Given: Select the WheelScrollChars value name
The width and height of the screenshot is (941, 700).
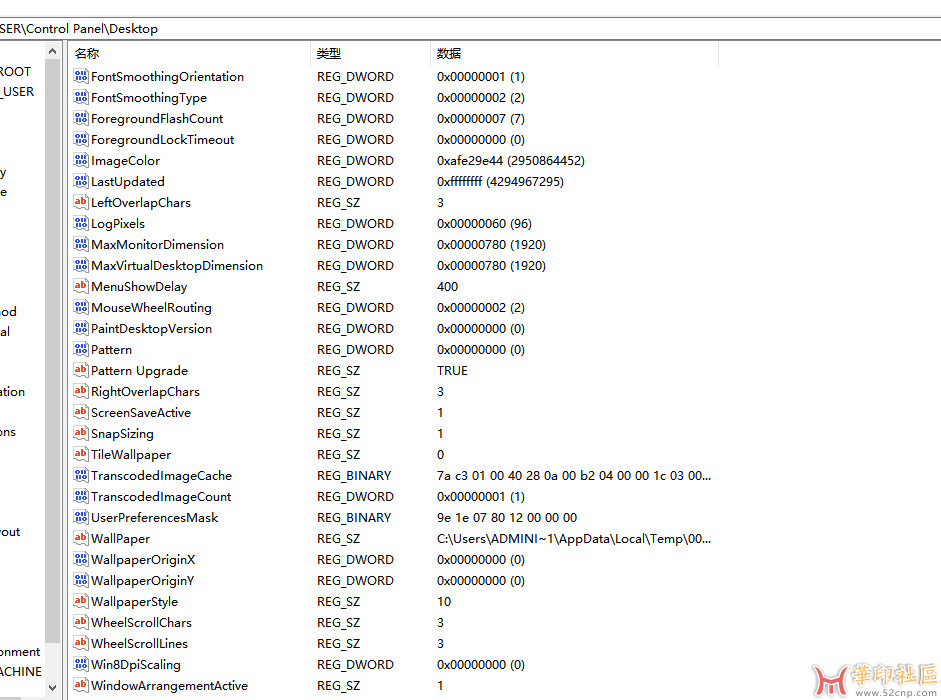Looking at the screenshot, I should click(142, 623).
